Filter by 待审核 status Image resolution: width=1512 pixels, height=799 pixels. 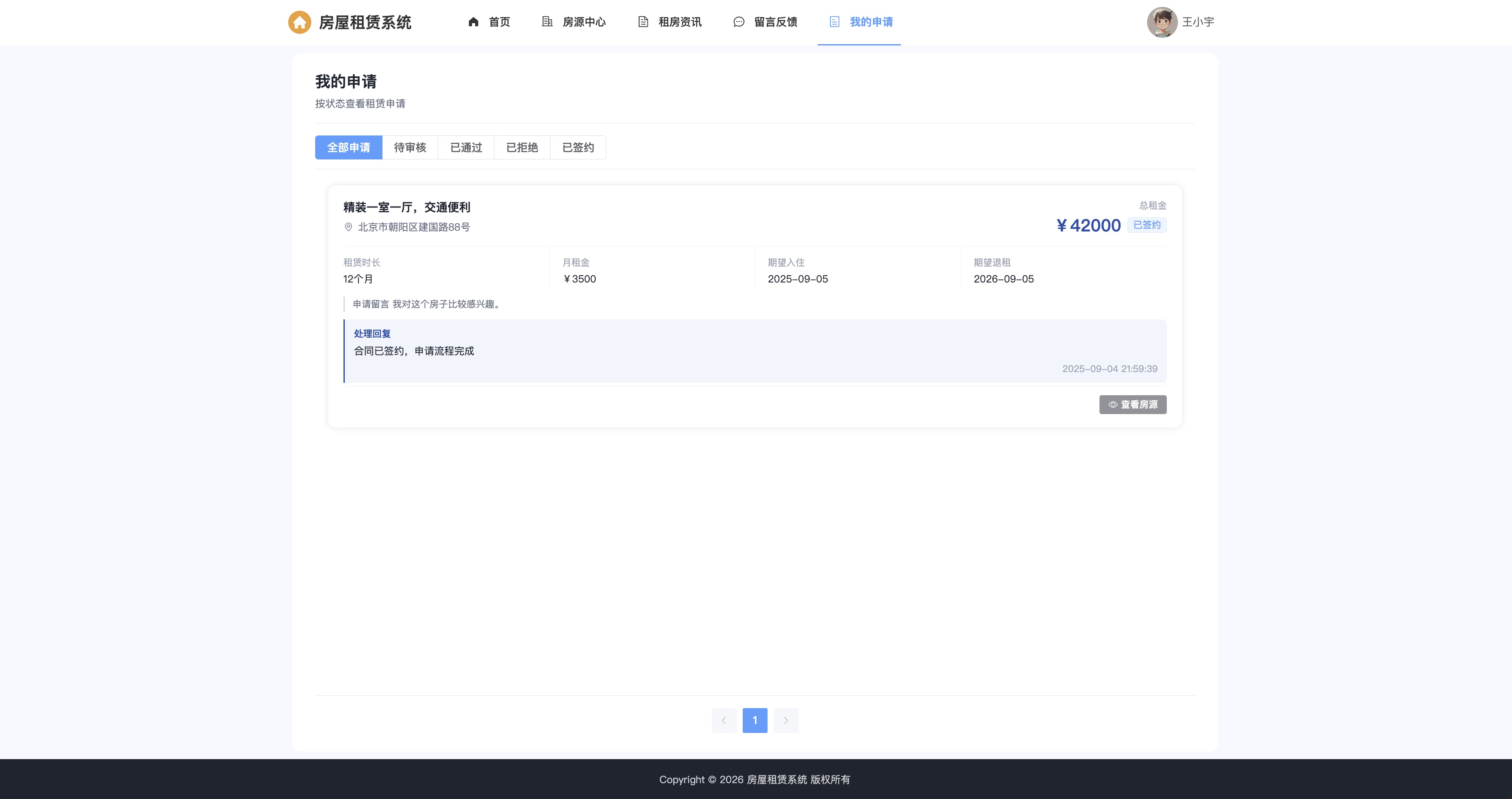pyautogui.click(x=410, y=147)
